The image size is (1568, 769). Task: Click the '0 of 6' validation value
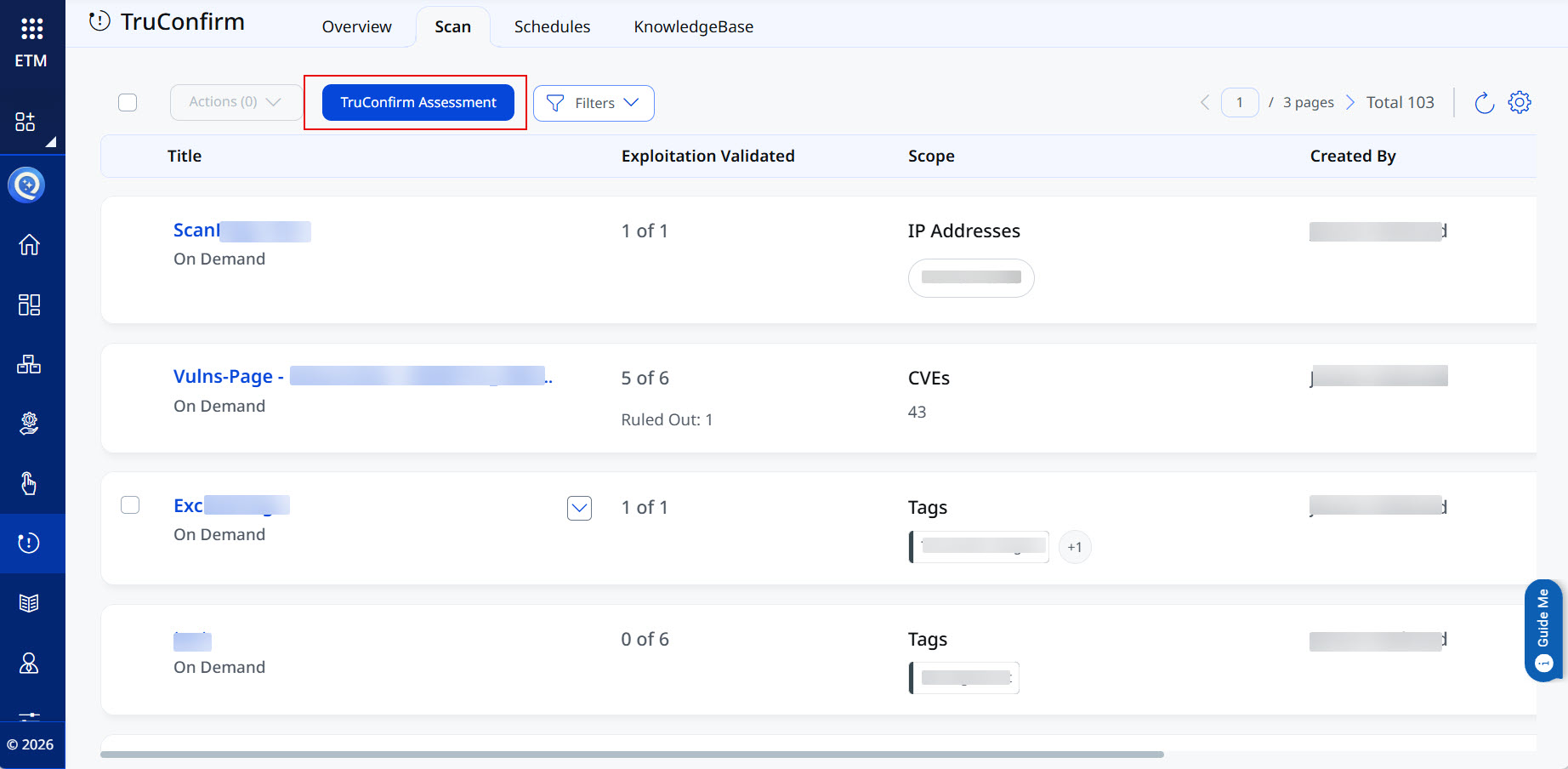point(645,639)
